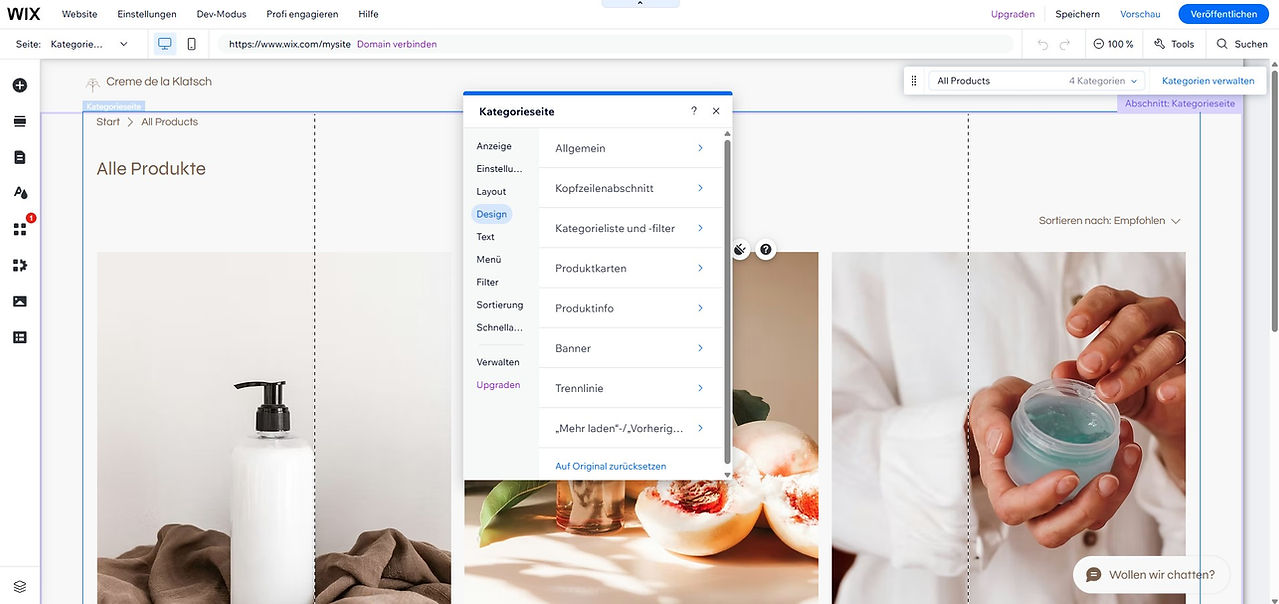Open the Seite page selector dropdown
The image size is (1279, 604).
(x=90, y=44)
